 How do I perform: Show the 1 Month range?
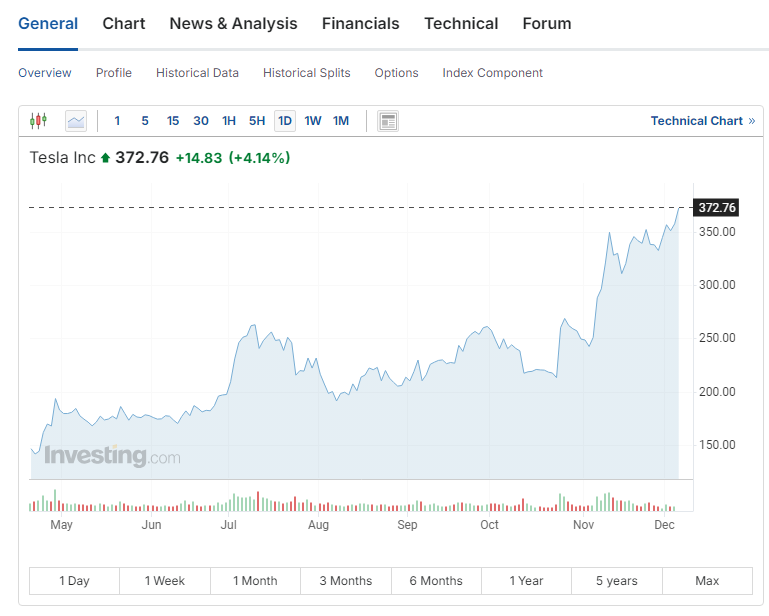coord(255,581)
